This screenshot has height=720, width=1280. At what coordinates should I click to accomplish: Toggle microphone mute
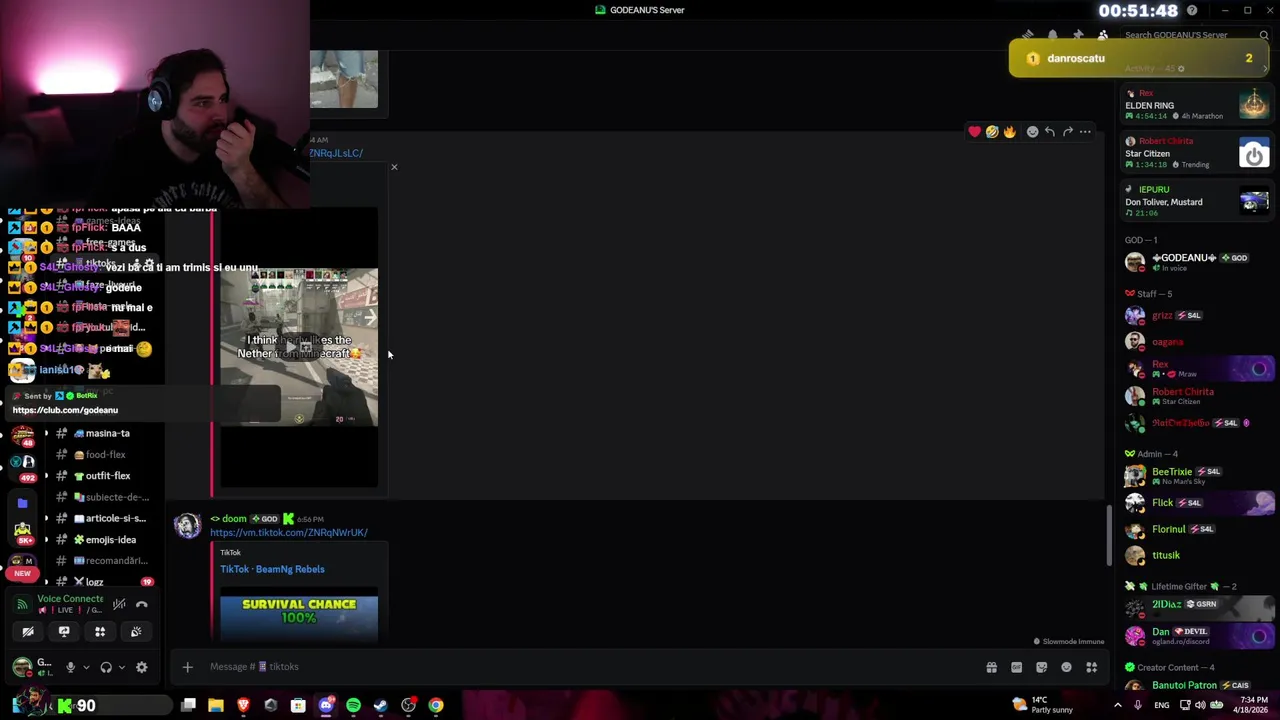point(70,667)
